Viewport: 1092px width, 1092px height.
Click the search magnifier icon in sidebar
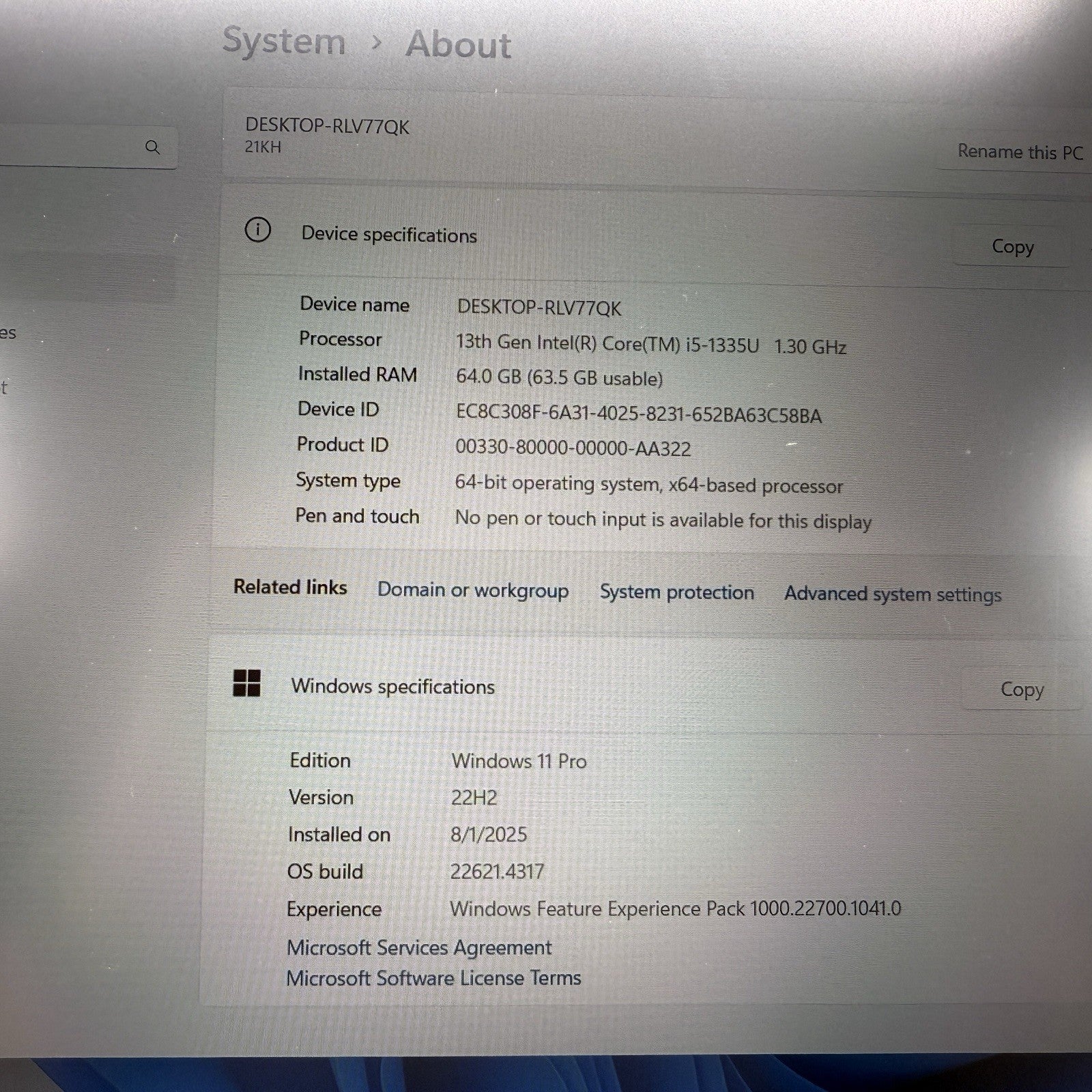153,147
